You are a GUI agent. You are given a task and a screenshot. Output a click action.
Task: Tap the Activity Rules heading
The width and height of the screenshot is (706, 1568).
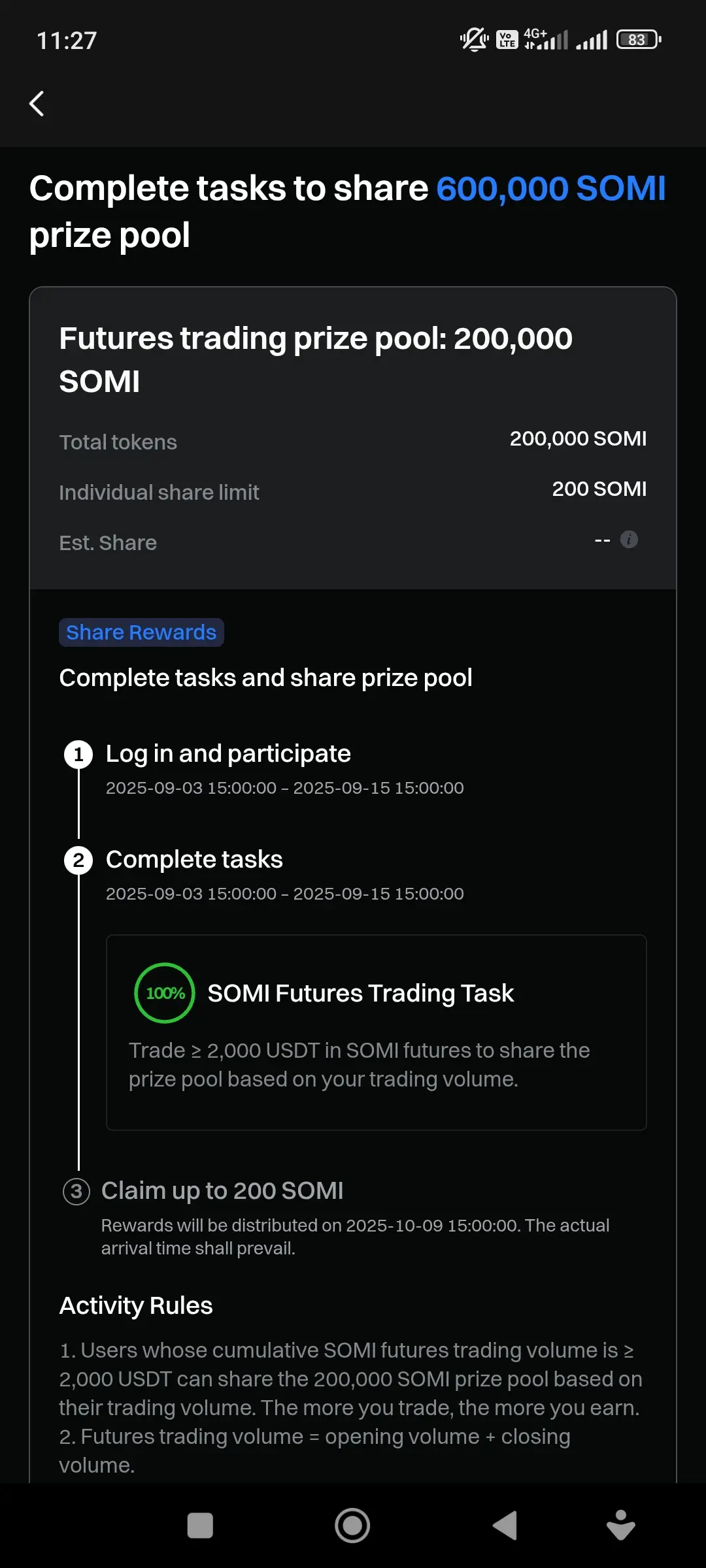click(136, 1306)
